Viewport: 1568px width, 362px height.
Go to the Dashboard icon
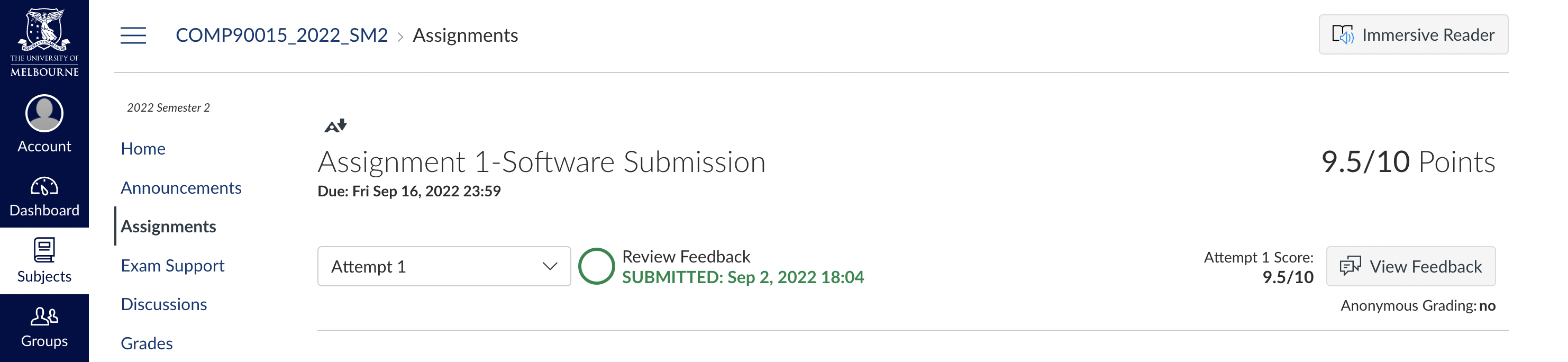(44, 186)
